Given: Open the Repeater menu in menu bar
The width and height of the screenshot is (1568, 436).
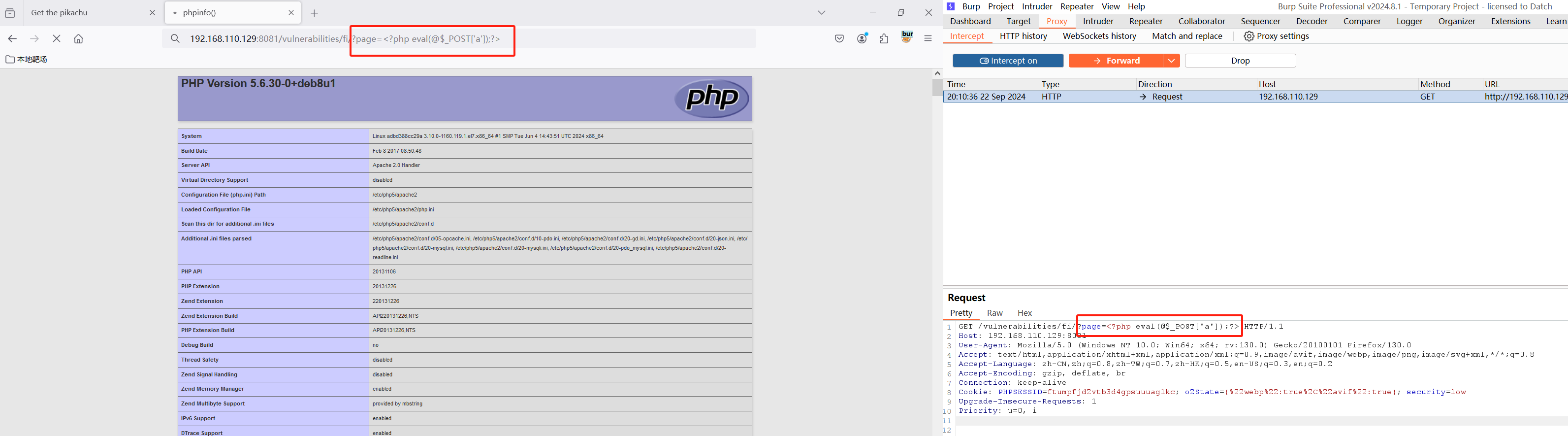Looking at the screenshot, I should (x=1077, y=7).
